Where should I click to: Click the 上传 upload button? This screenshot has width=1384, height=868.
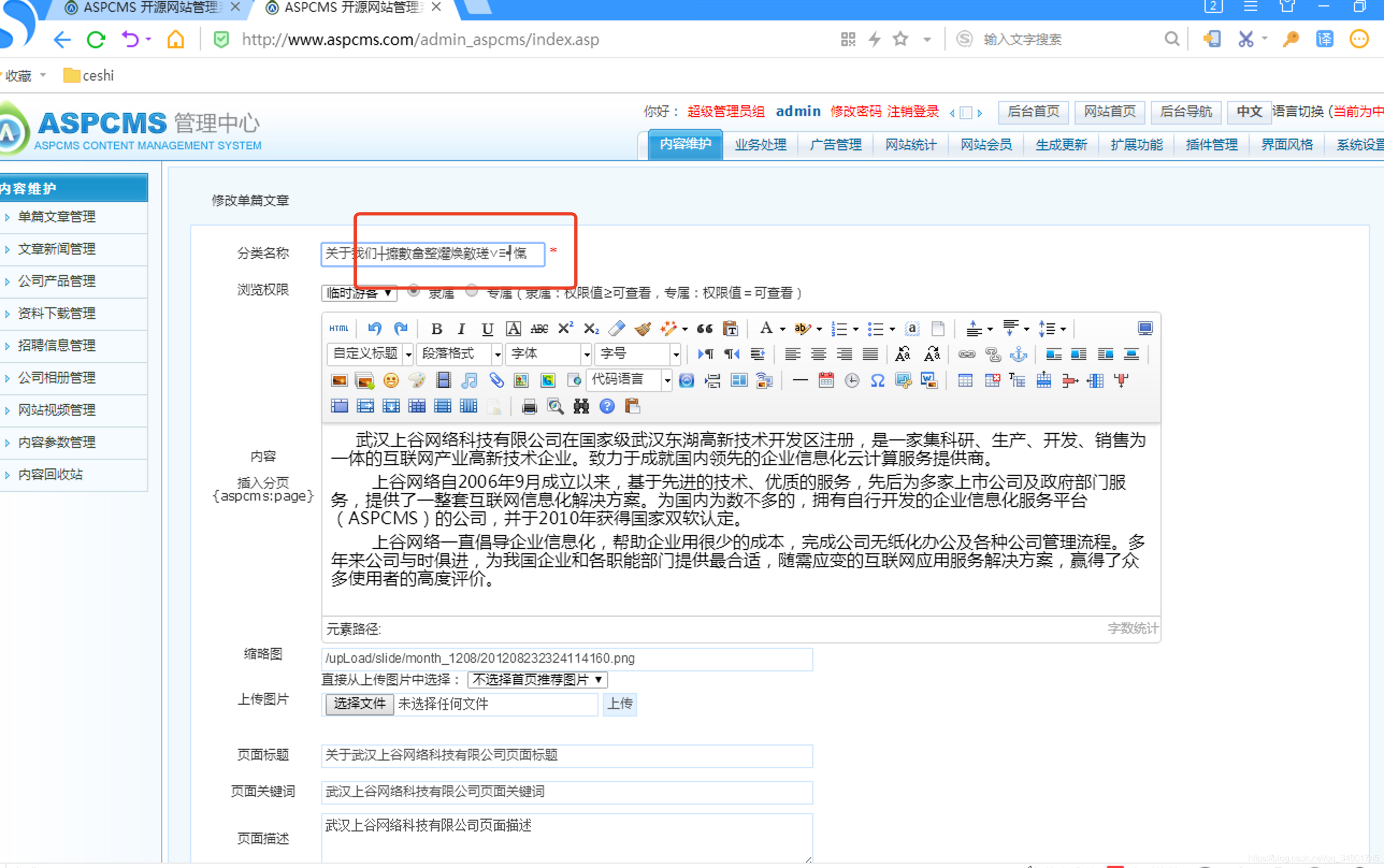coord(619,704)
